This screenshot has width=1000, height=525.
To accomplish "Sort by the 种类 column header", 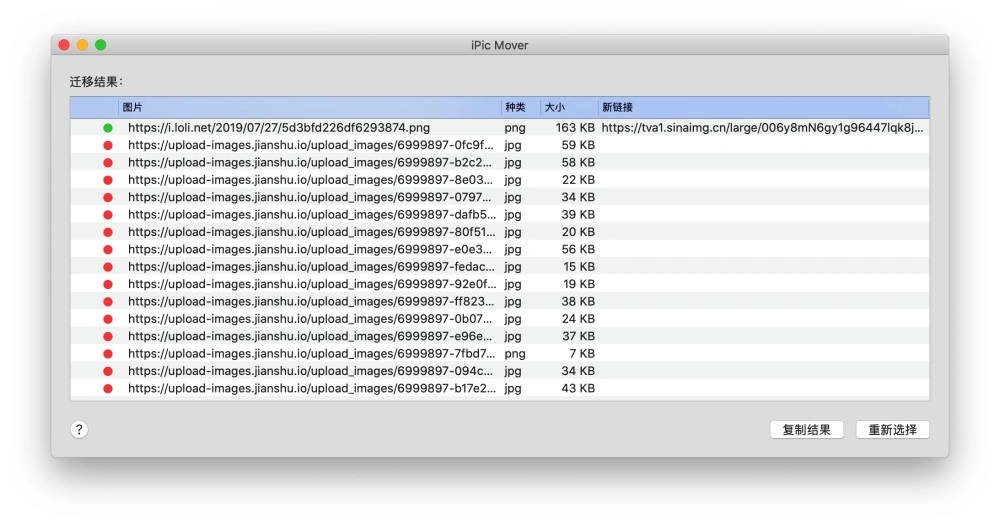I will (x=520, y=107).
